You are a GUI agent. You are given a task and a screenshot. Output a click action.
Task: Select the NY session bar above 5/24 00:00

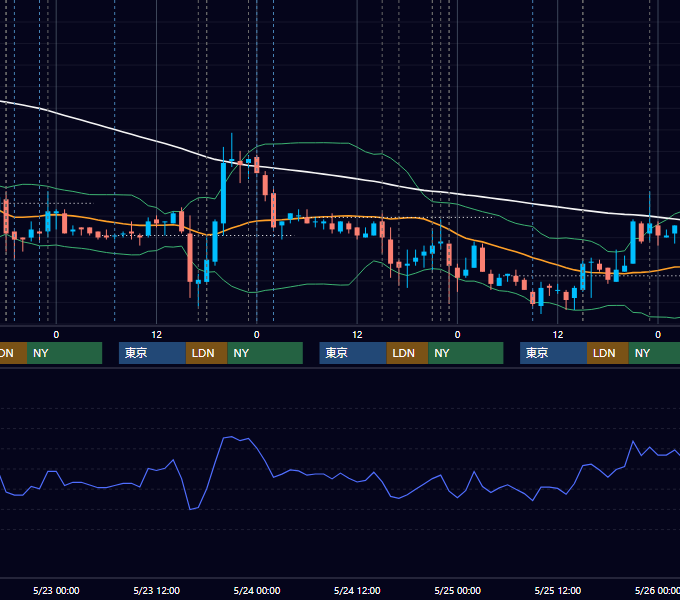[x=265, y=353]
